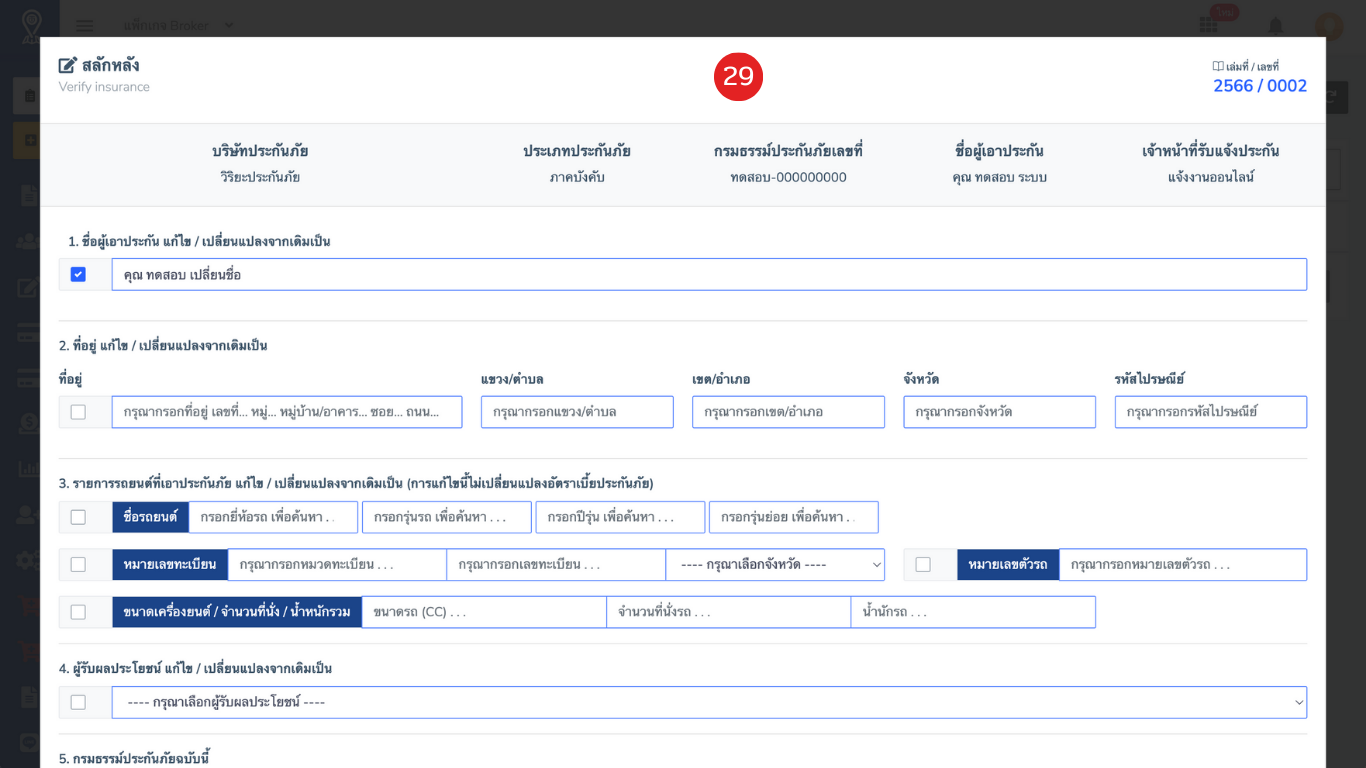This screenshot has width=1366, height=768.
Task: Open the province dropdown for registration
Action: pyautogui.click(x=776, y=565)
